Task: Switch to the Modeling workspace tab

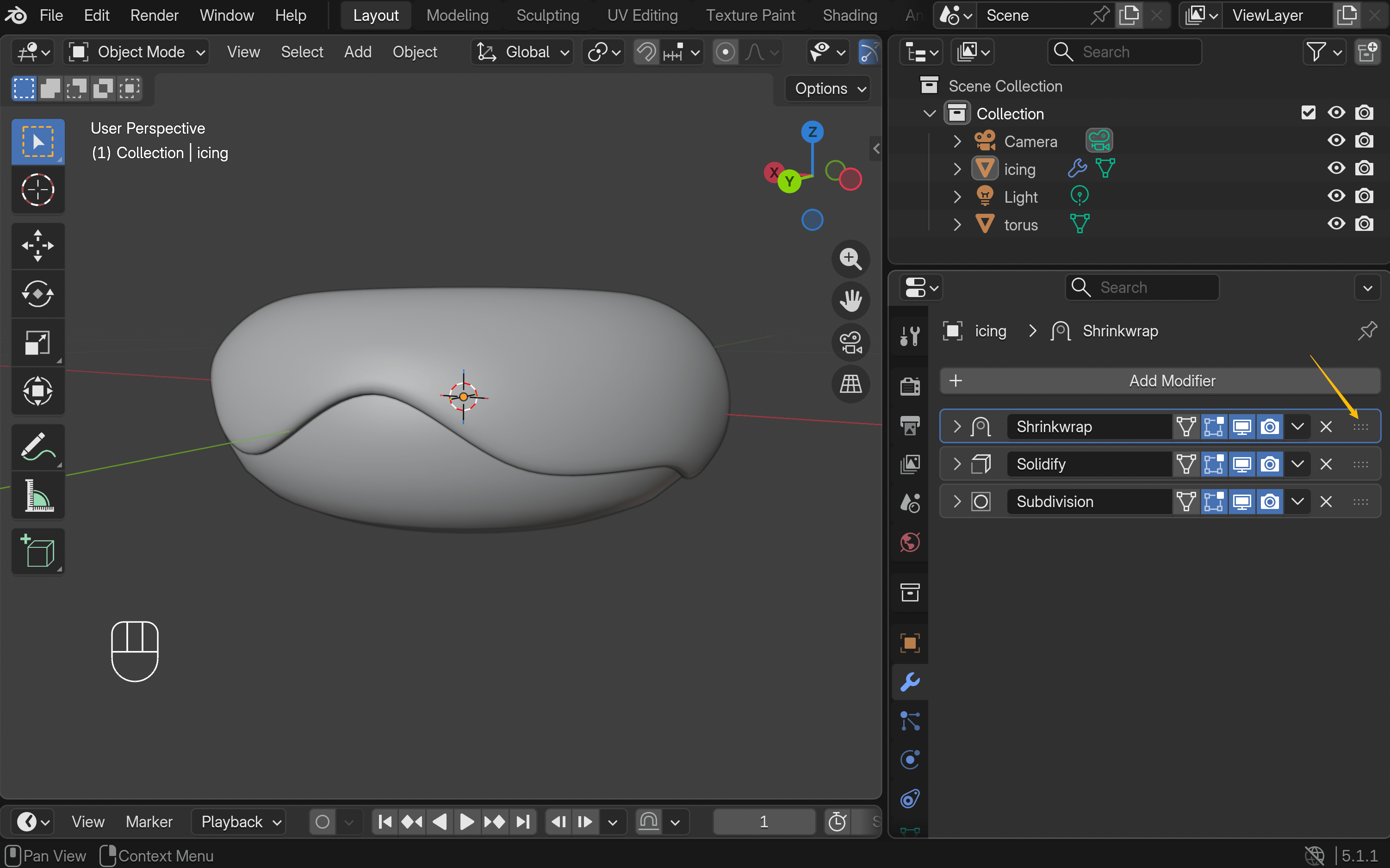Action: pyautogui.click(x=457, y=16)
